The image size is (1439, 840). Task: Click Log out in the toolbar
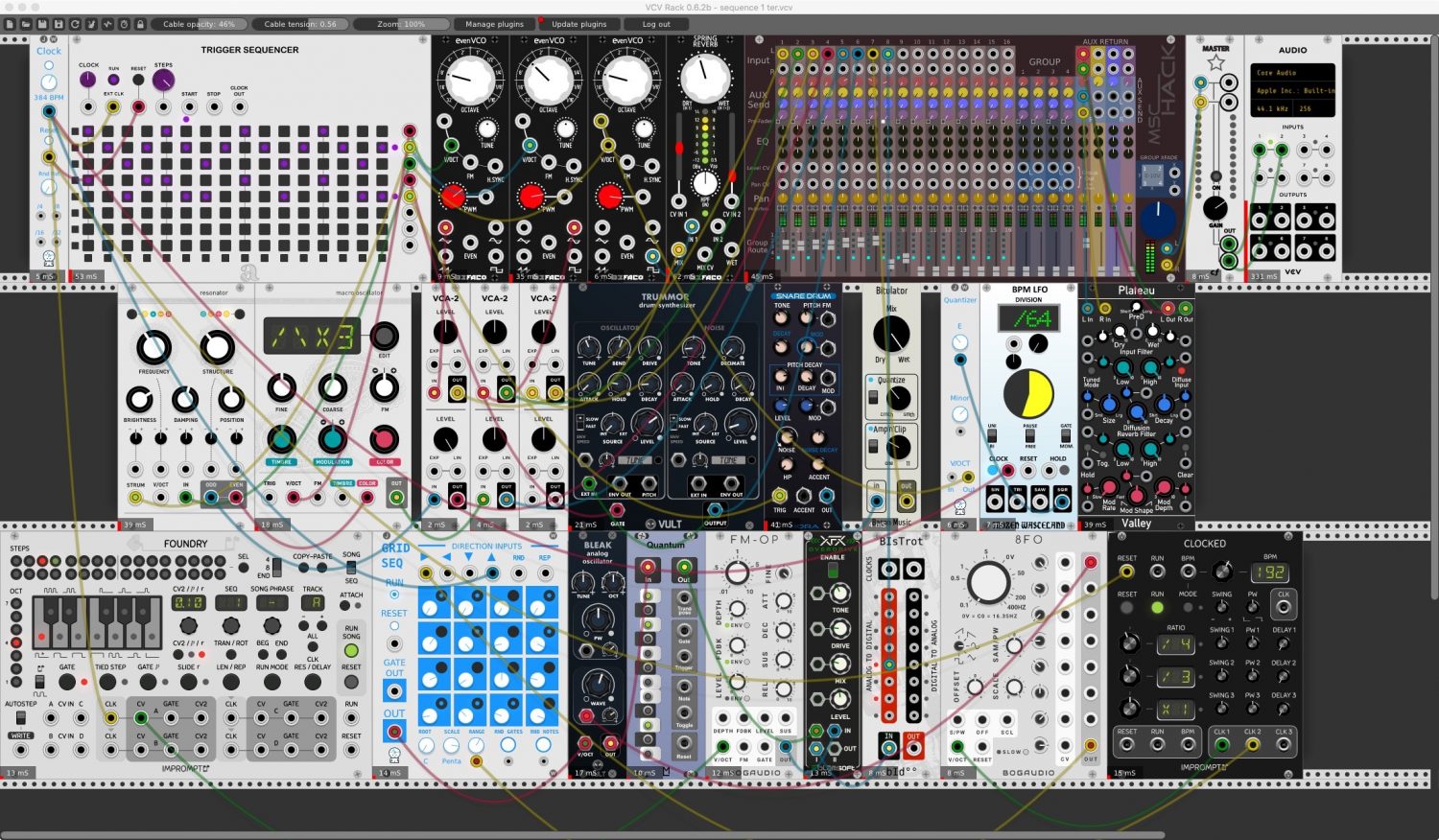(x=656, y=24)
